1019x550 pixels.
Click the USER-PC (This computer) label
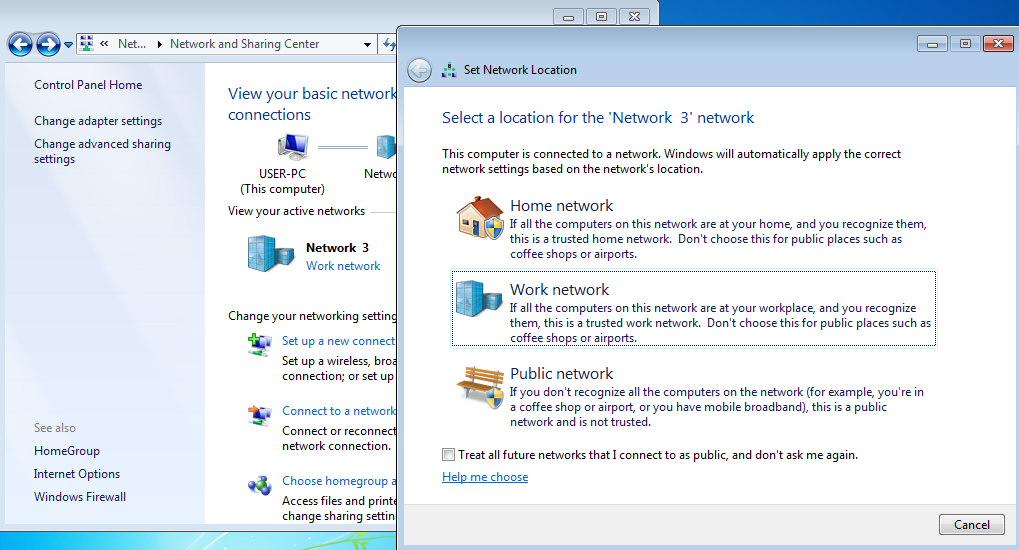[x=282, y=181]
